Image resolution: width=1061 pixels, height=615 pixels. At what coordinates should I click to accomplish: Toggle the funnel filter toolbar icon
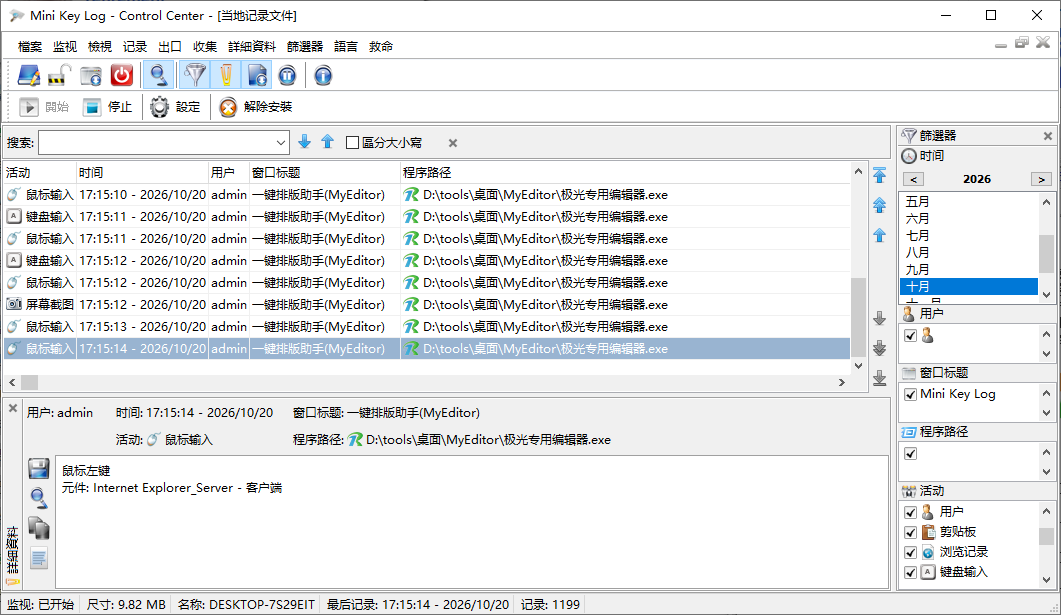(x=195, y=75)
